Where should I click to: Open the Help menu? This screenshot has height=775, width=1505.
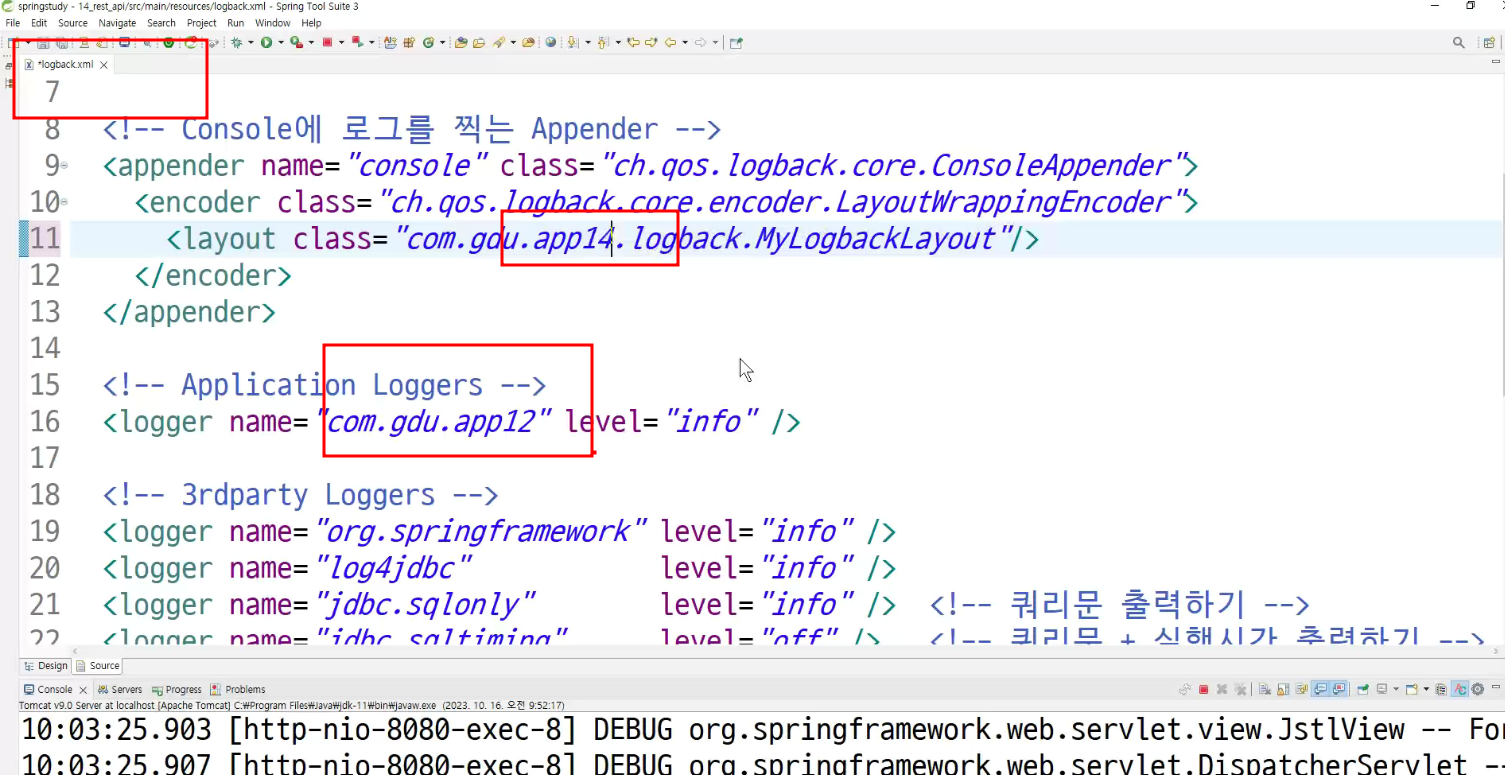pyautogui.click(x=311, y=23)
